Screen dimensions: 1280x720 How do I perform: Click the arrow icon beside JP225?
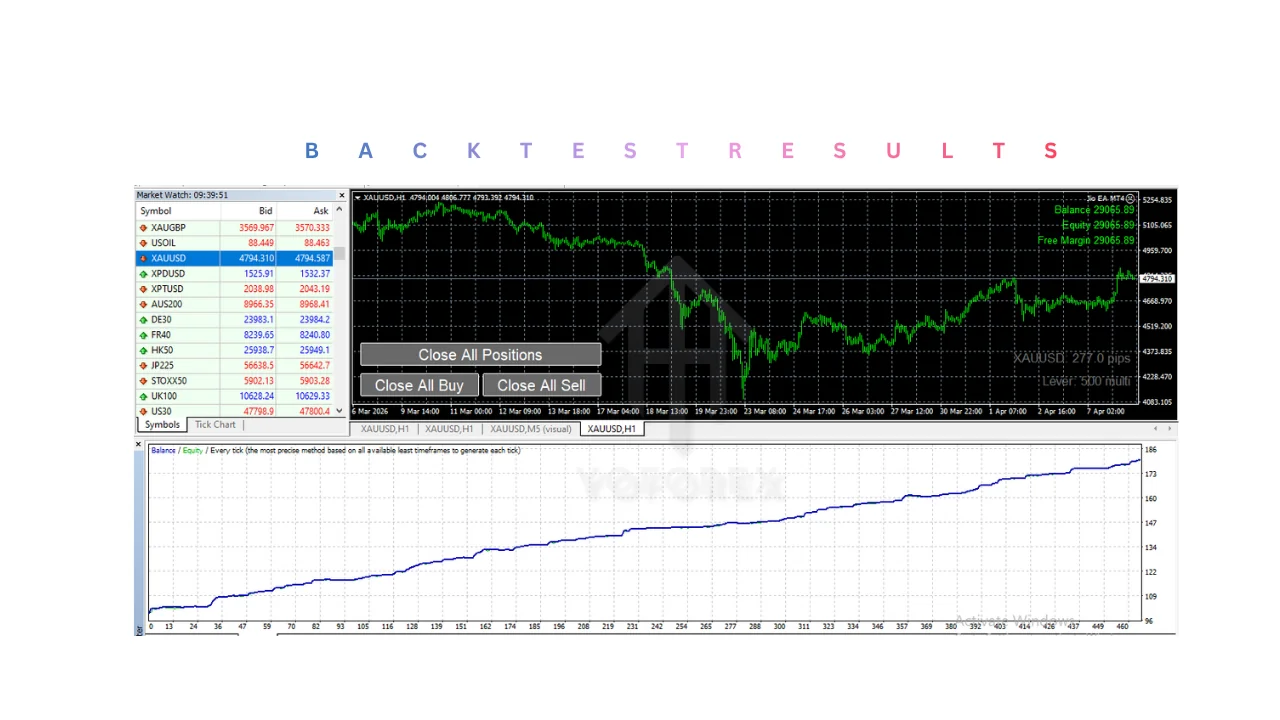point(143,366)
